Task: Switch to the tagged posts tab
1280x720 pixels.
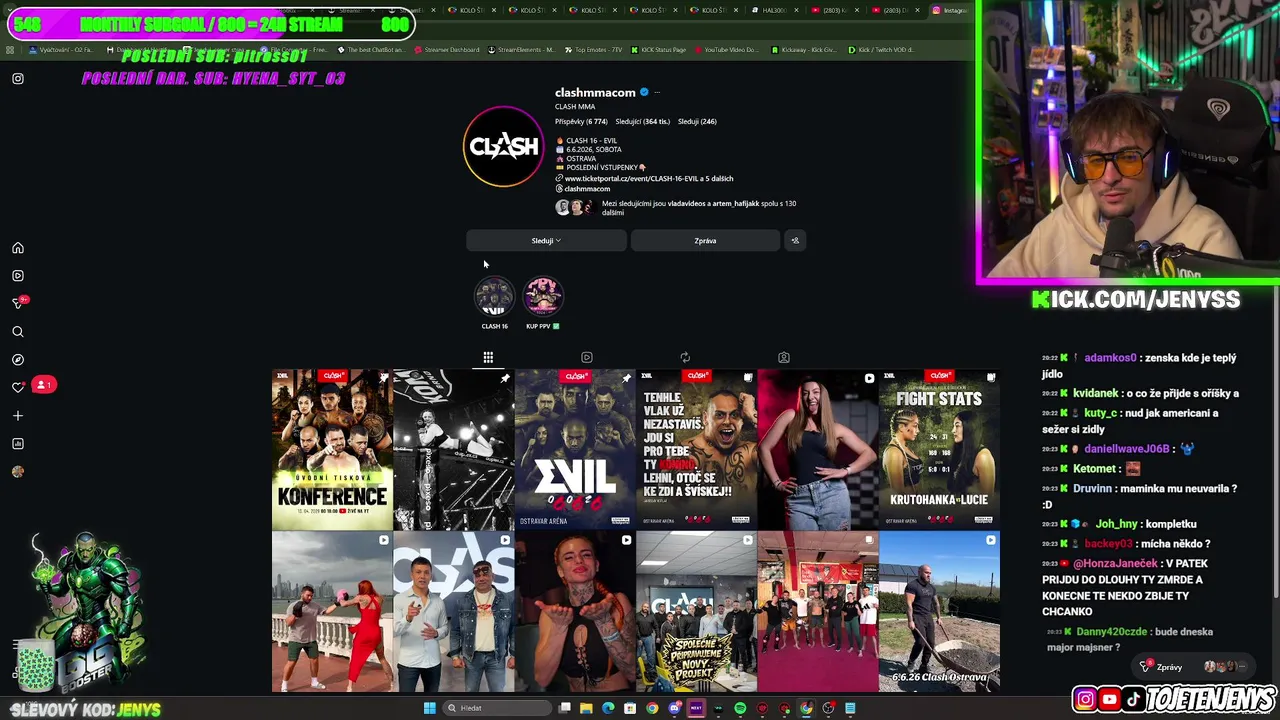Action: pyautogui.click(x=784, y=357)
